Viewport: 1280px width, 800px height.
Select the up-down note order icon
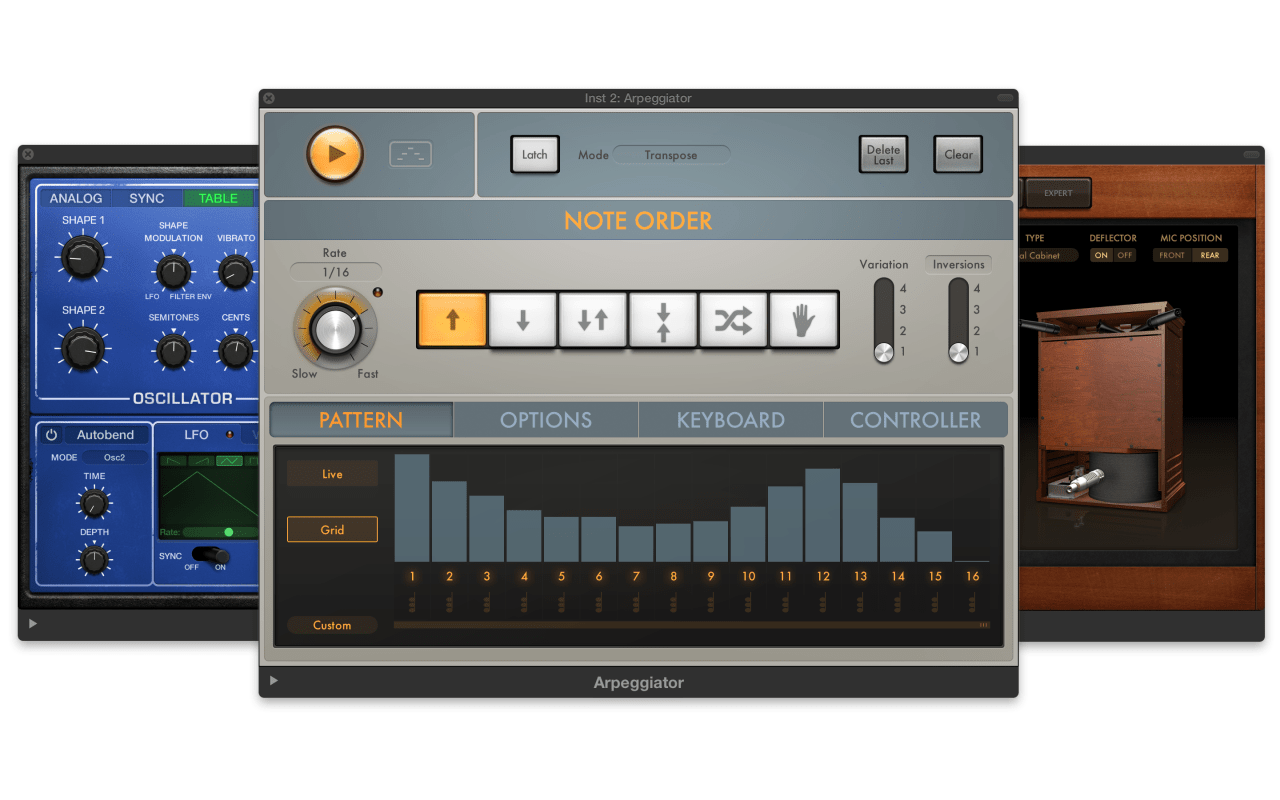coord(592,319)
